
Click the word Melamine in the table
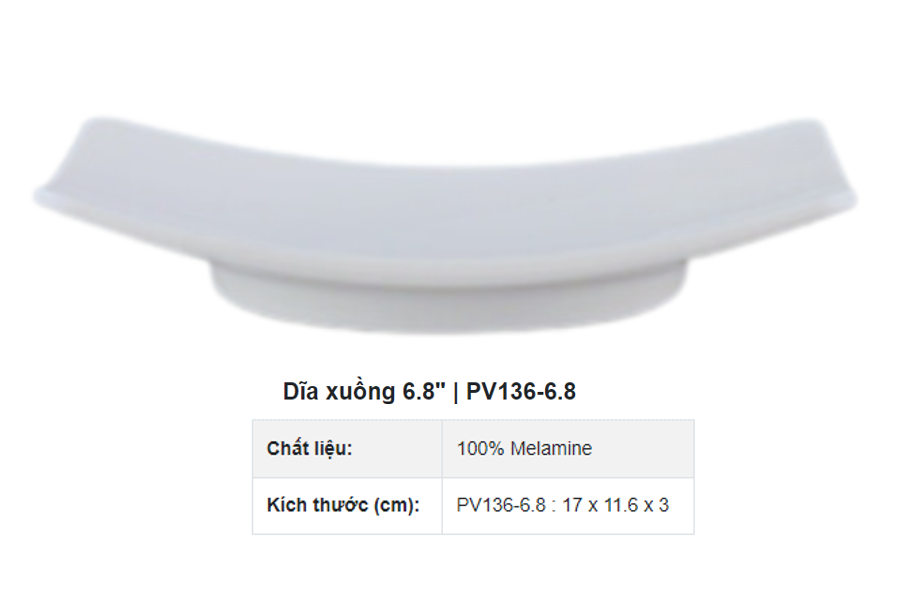coord(551,448)
